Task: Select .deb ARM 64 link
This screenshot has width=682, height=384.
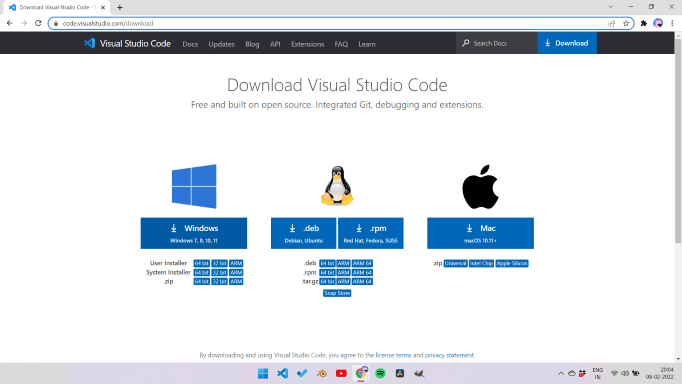Action: click(x=362, y=263)
